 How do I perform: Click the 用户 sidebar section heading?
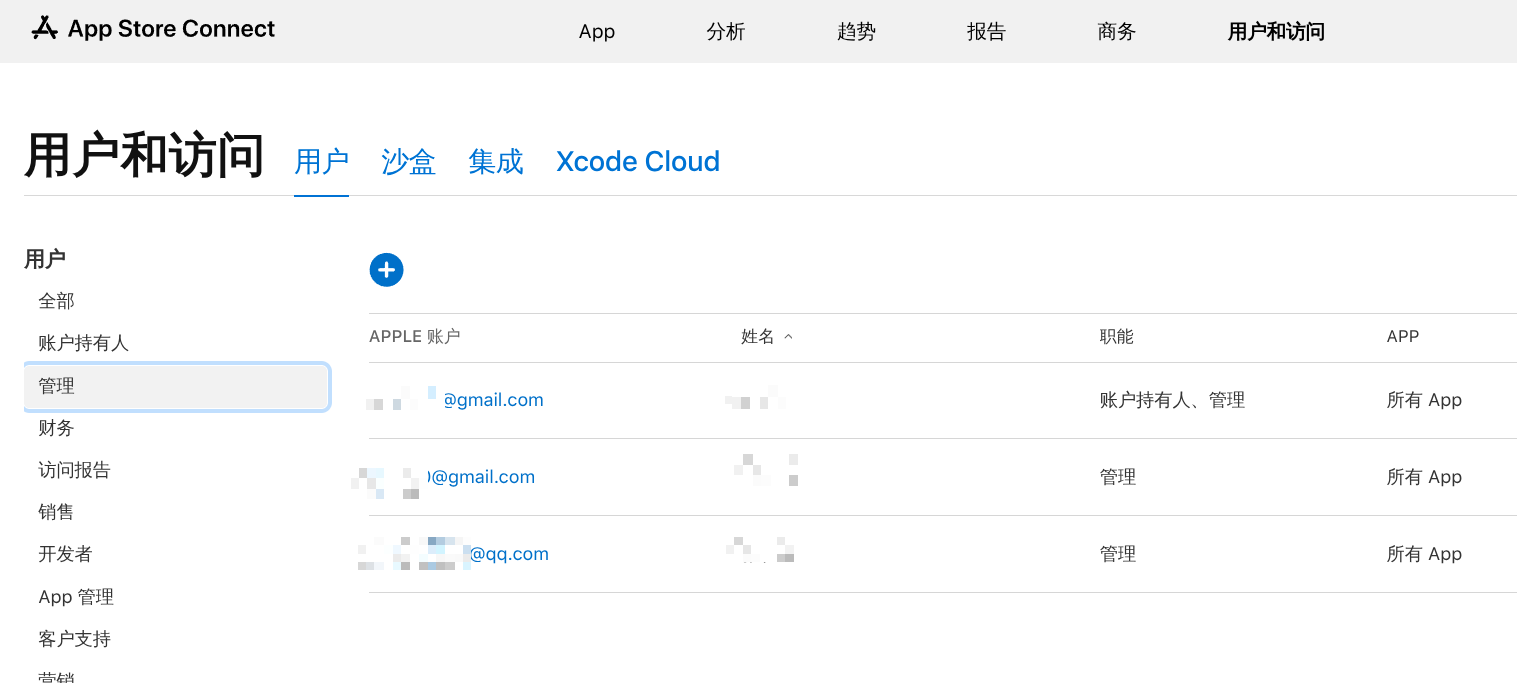(x=45, y=259)
